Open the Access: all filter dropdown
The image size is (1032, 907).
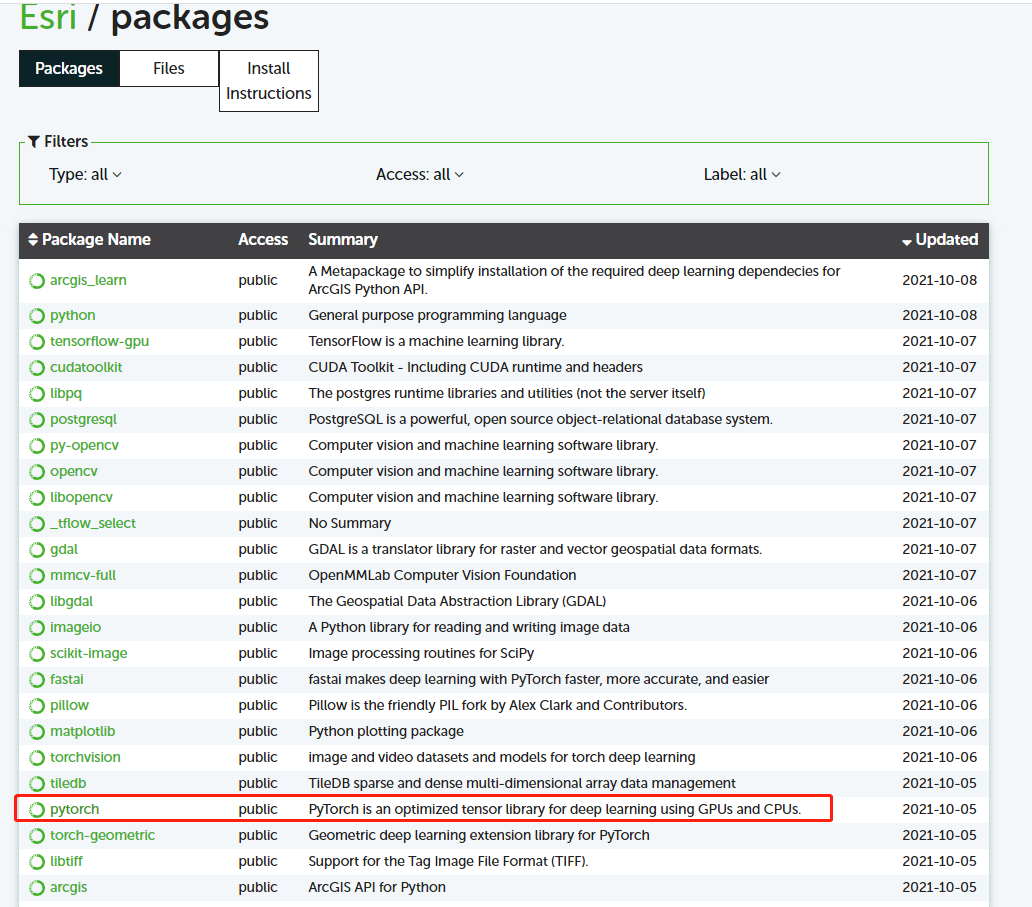420,174
